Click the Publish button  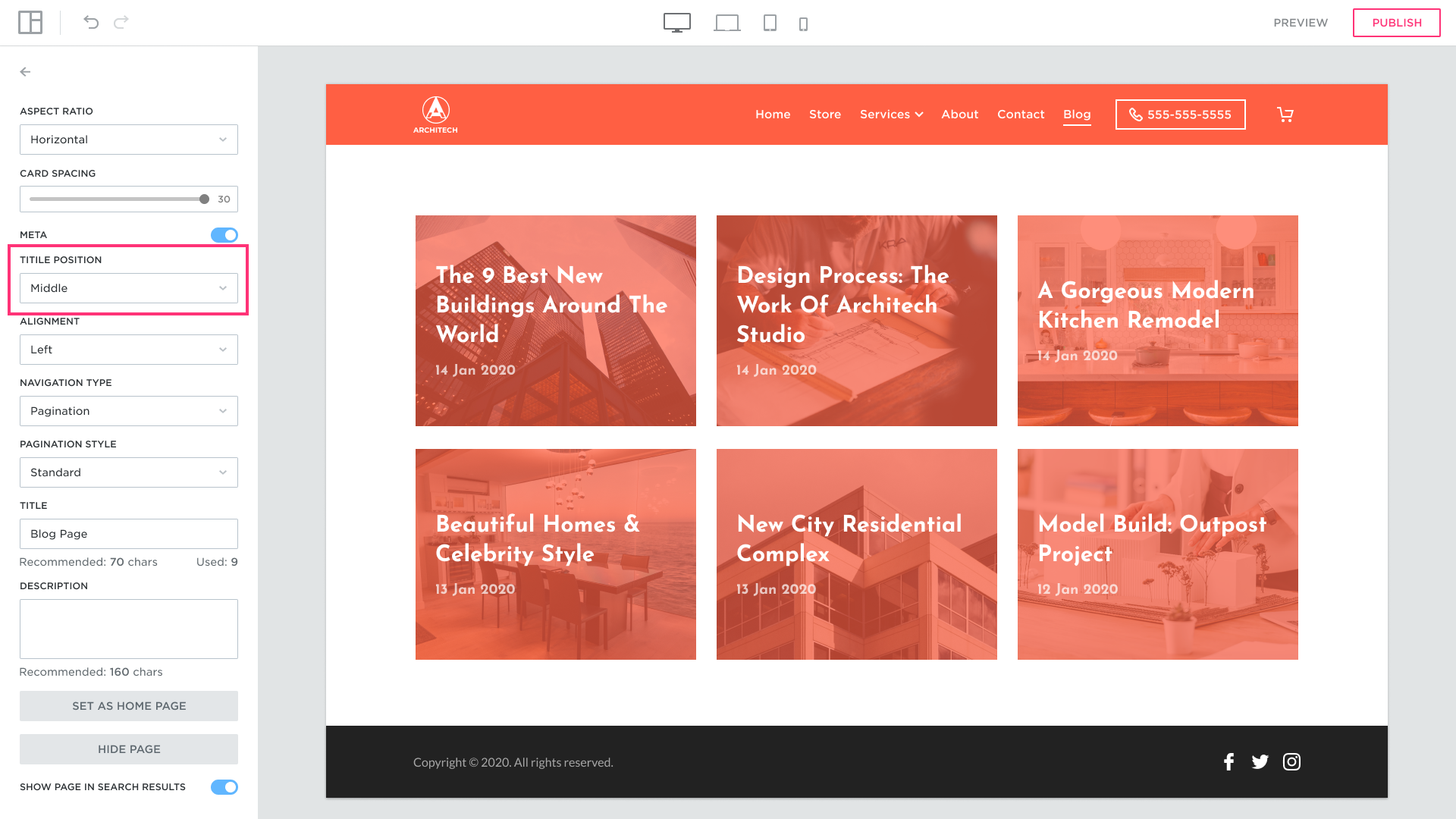coord(1396,23)
